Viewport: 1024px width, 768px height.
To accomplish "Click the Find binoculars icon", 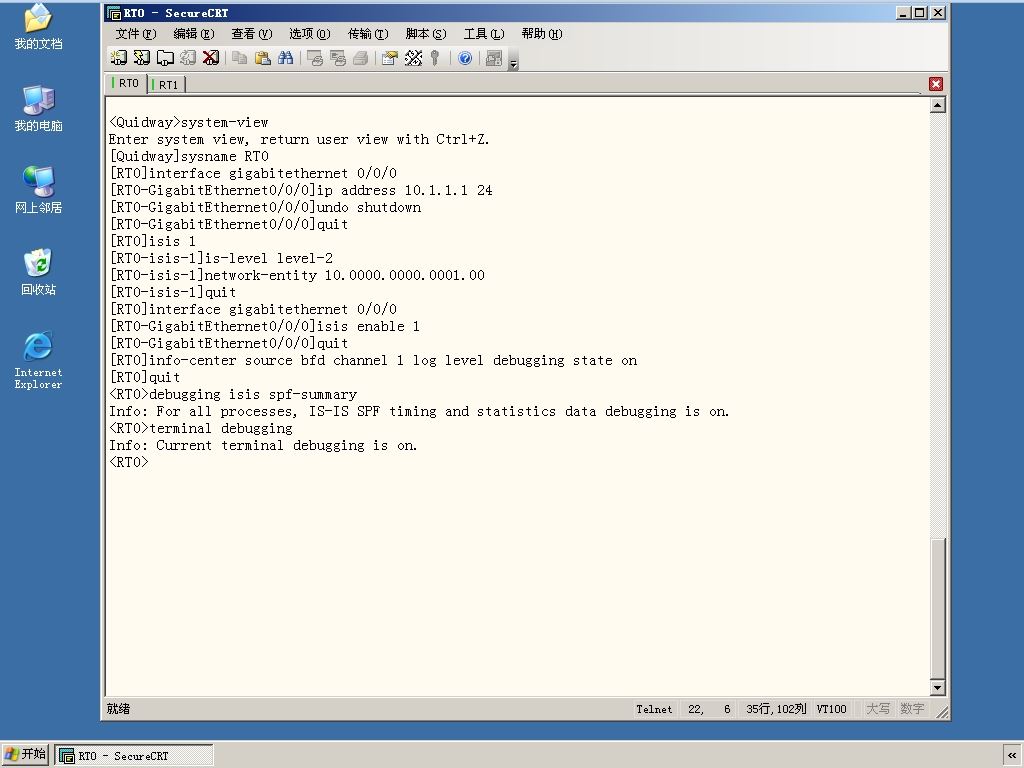I will (x=285, y=58).
